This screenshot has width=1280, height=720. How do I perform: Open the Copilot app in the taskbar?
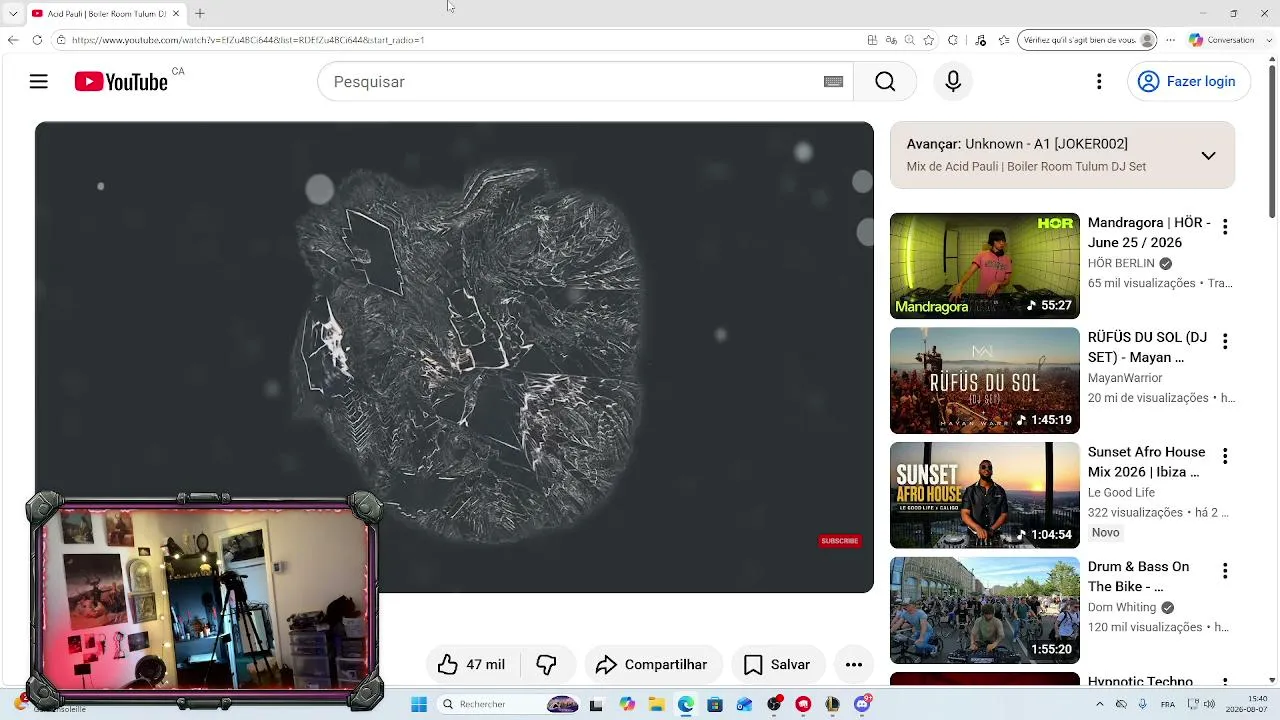627,704
